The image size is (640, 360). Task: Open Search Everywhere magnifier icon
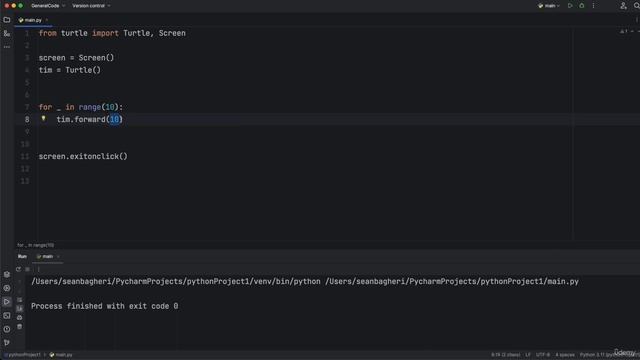636,6
